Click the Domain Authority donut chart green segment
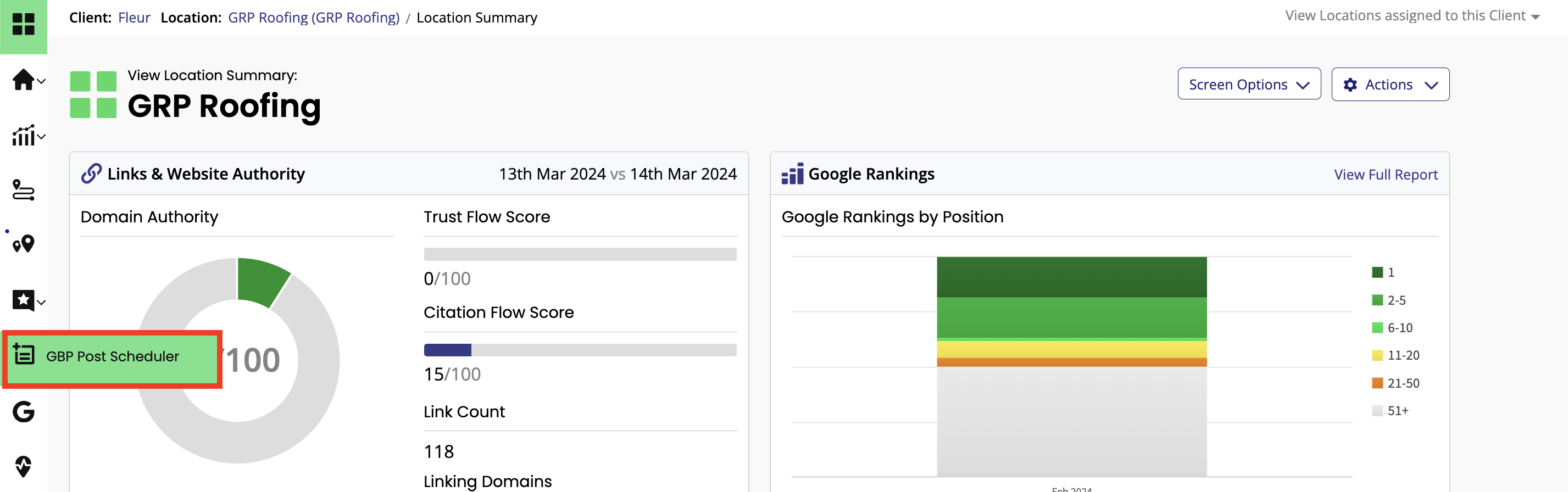Image resolution: width=1568 pixels, height=492 pixels. [262, 281]
